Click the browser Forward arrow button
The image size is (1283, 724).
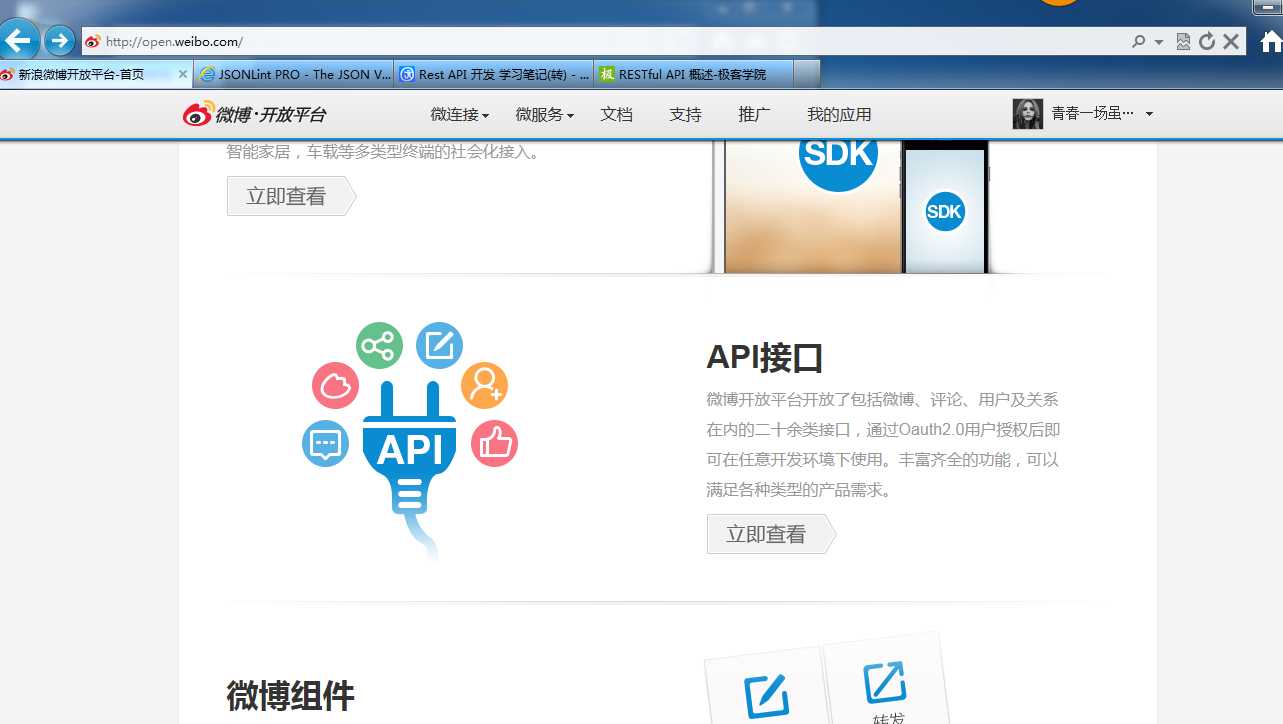point(60,41)
